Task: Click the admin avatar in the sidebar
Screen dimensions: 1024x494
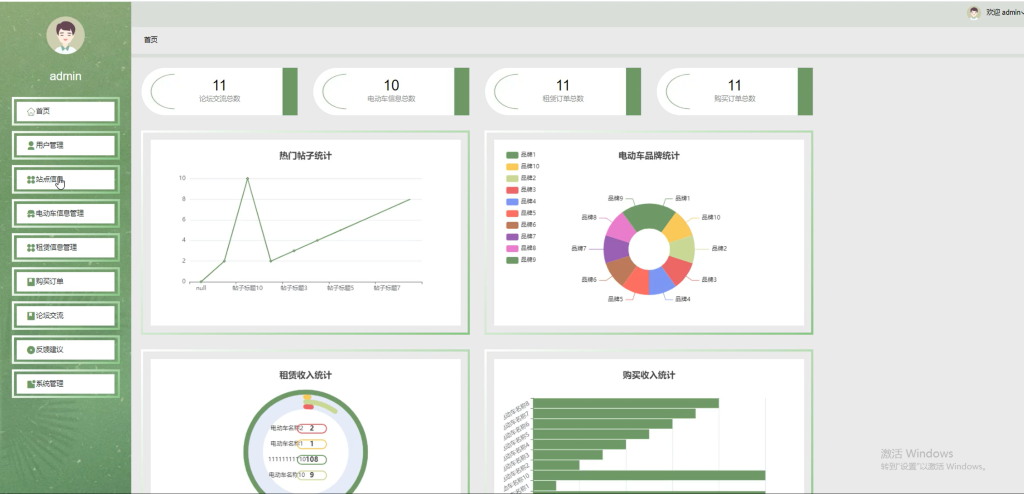Action: click(65, 35)
